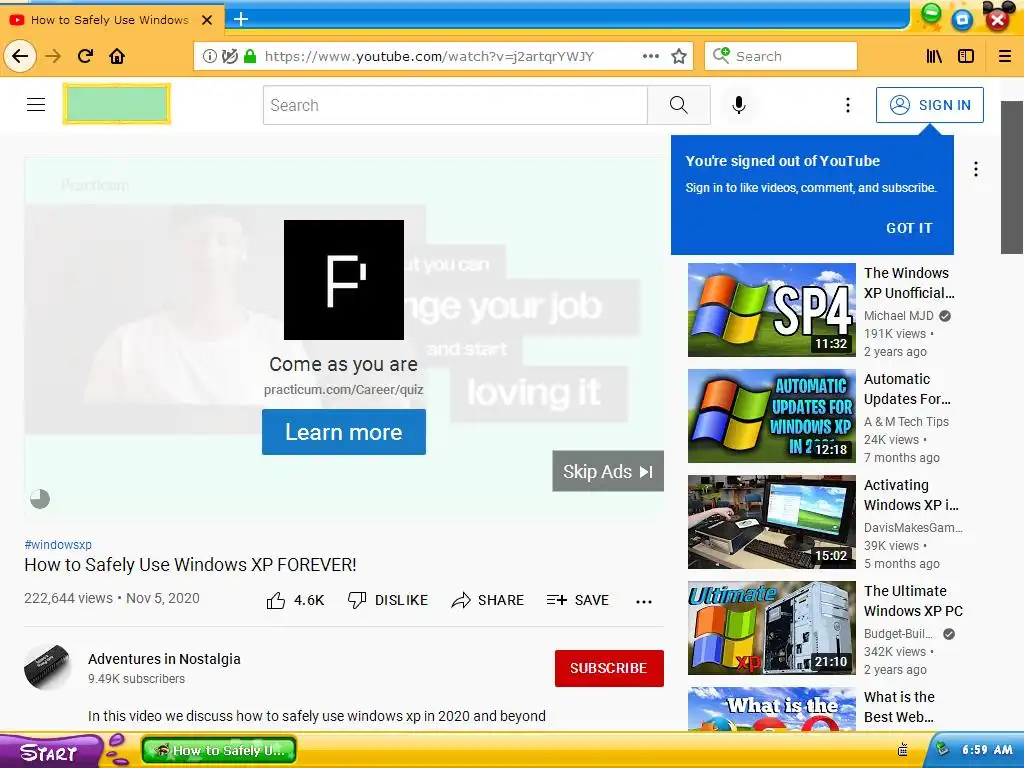Click the Practicum 'P' ad logo
1024x768 pixels.
[x=344, y=280]
